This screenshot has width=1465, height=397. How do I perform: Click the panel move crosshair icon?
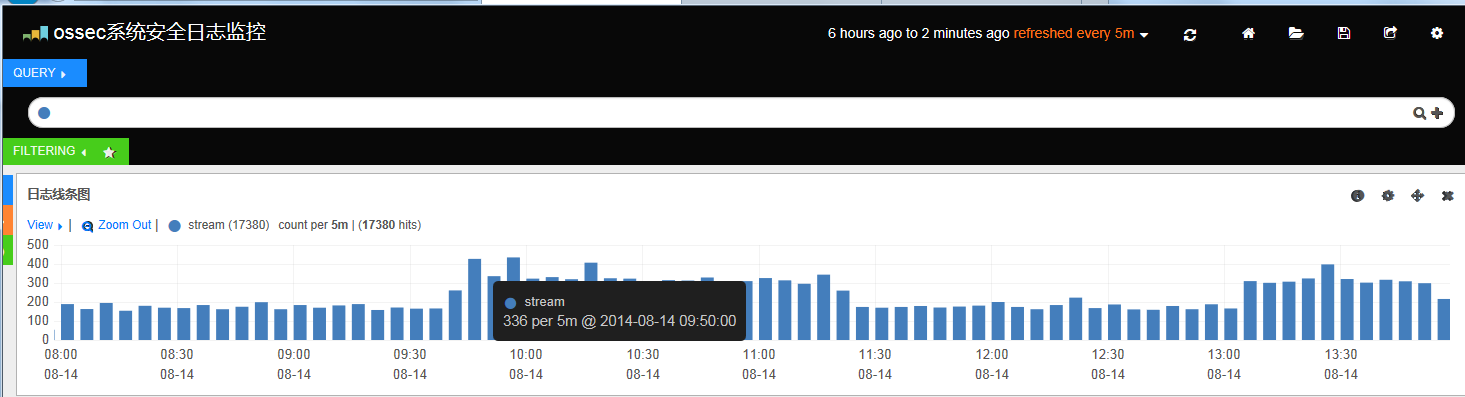(x=1417, y=196)
